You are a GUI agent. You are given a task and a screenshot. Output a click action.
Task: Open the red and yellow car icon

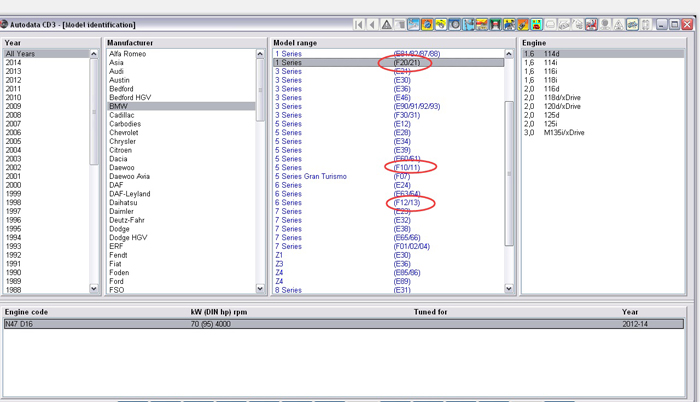click(482, 25)
